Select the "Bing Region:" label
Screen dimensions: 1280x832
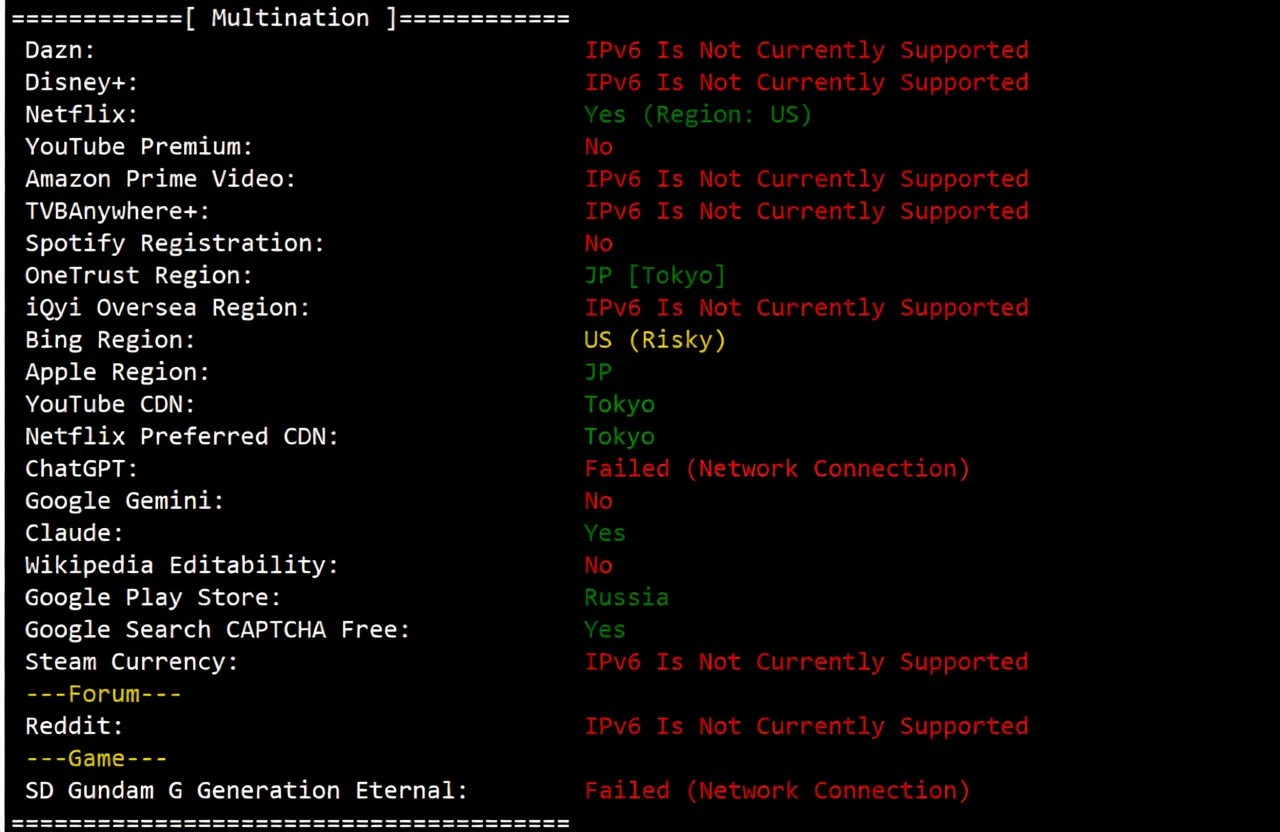point(111,340)
